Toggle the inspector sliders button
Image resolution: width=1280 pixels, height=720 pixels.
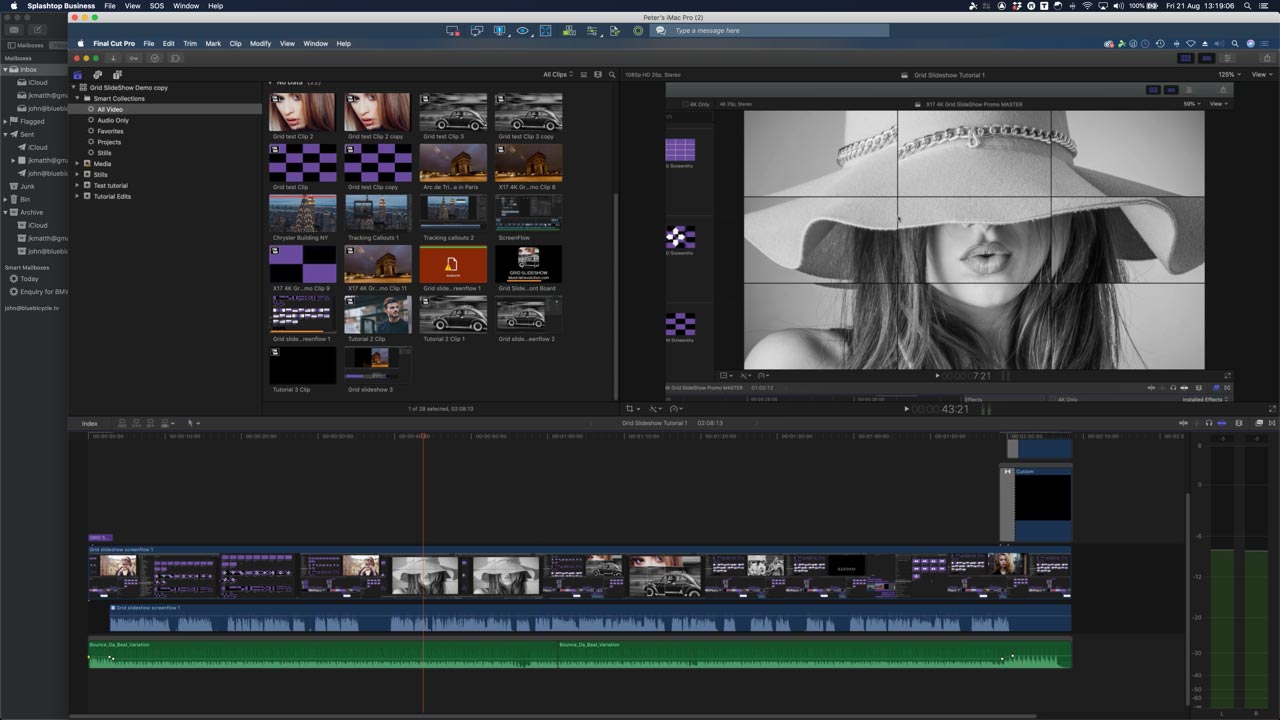(1227, 58)
